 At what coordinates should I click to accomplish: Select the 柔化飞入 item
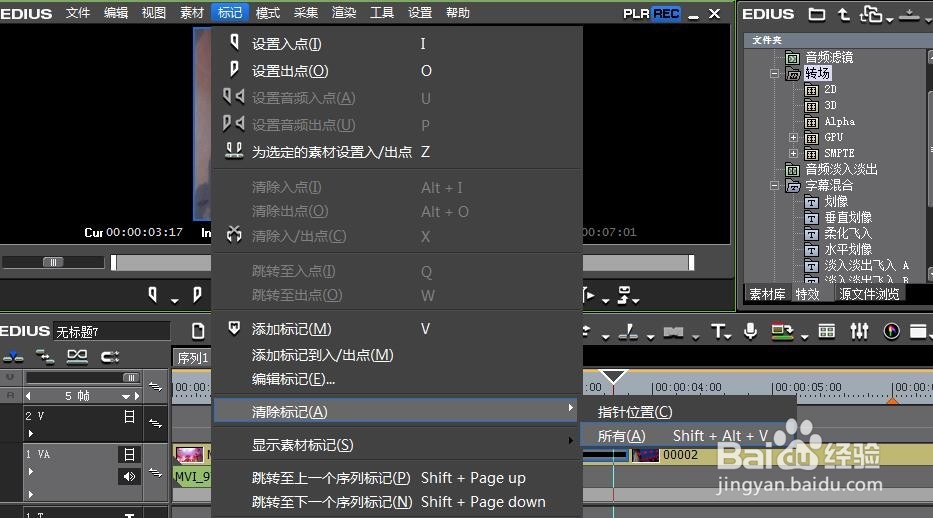tap(847, 233)
